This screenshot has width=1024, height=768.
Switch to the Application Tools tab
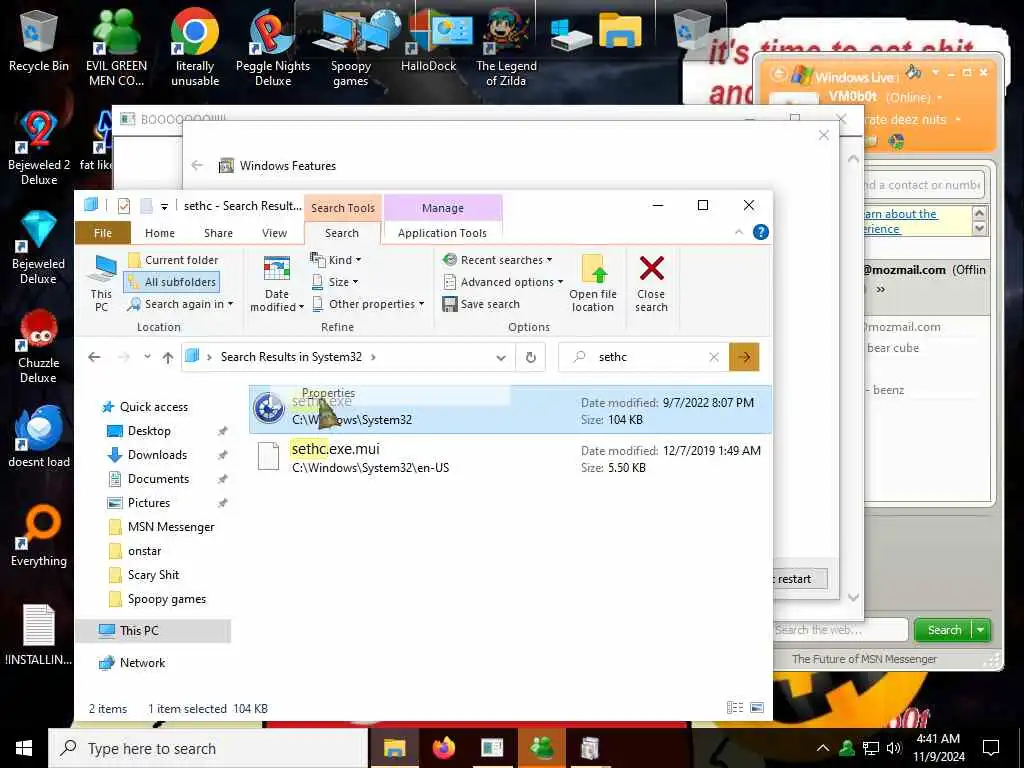tap(442, 233)
